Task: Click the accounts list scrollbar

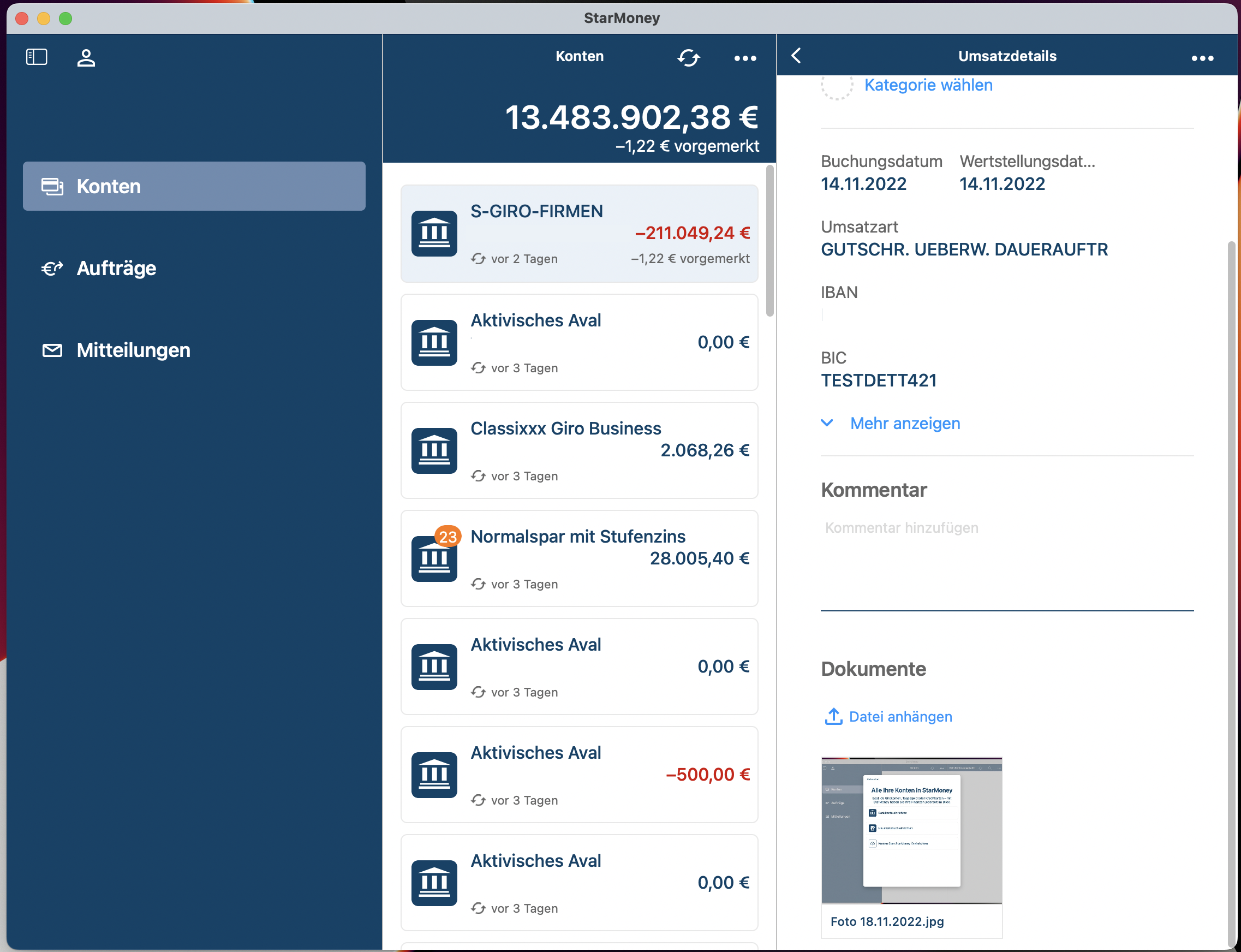Action: tap(769, 241)
